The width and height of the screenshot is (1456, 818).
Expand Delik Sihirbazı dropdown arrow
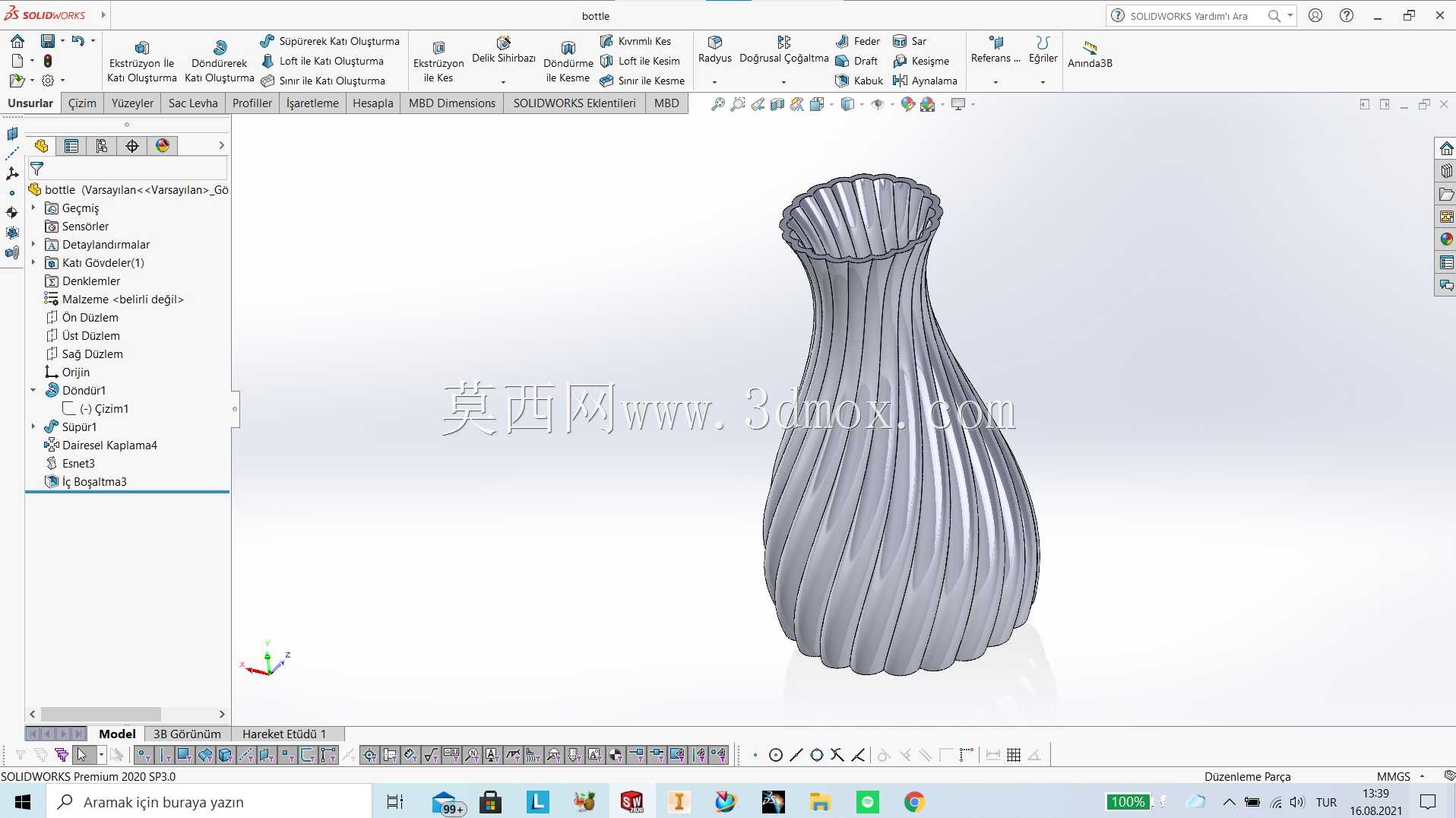tap(503, 82)
